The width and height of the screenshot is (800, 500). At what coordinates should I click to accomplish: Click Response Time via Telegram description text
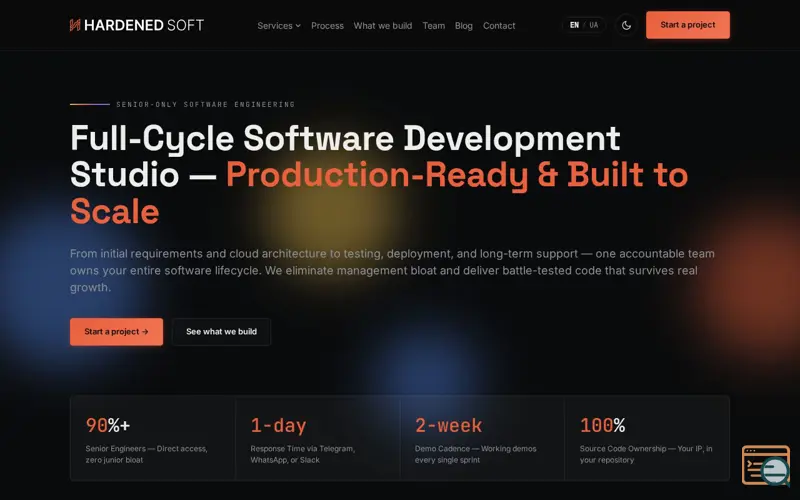[303, 454]
